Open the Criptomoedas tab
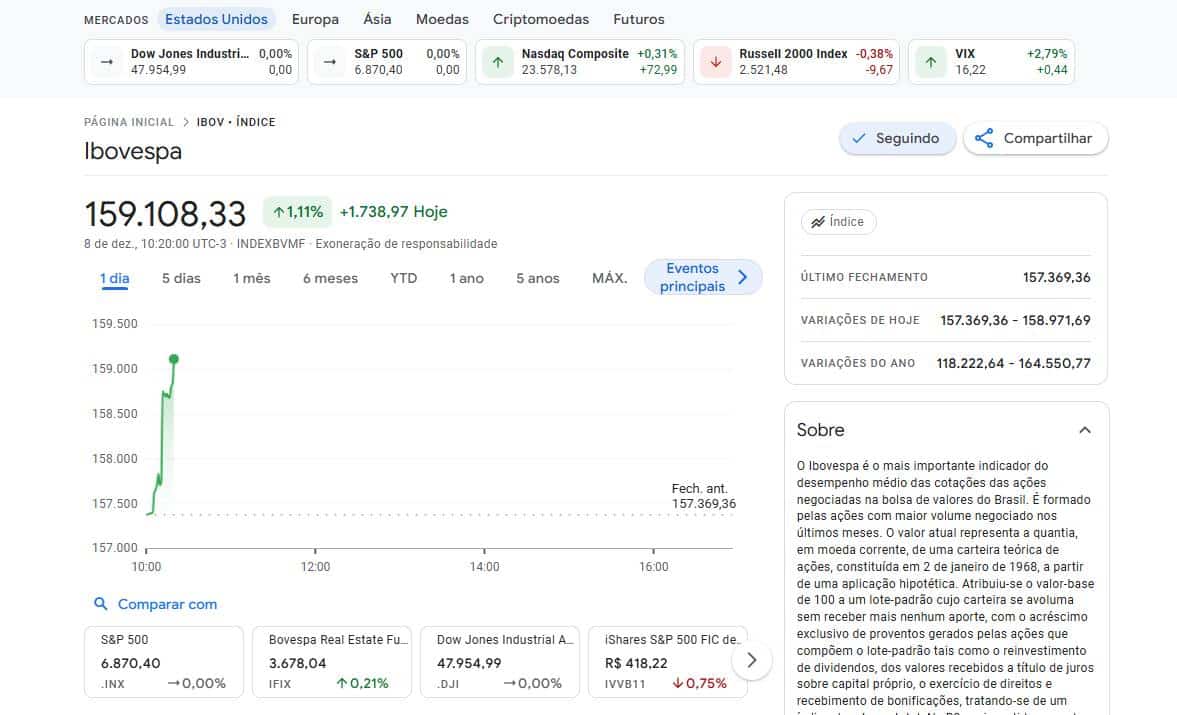This screenshot has height=715, width=1177. (x=540, y=20)
